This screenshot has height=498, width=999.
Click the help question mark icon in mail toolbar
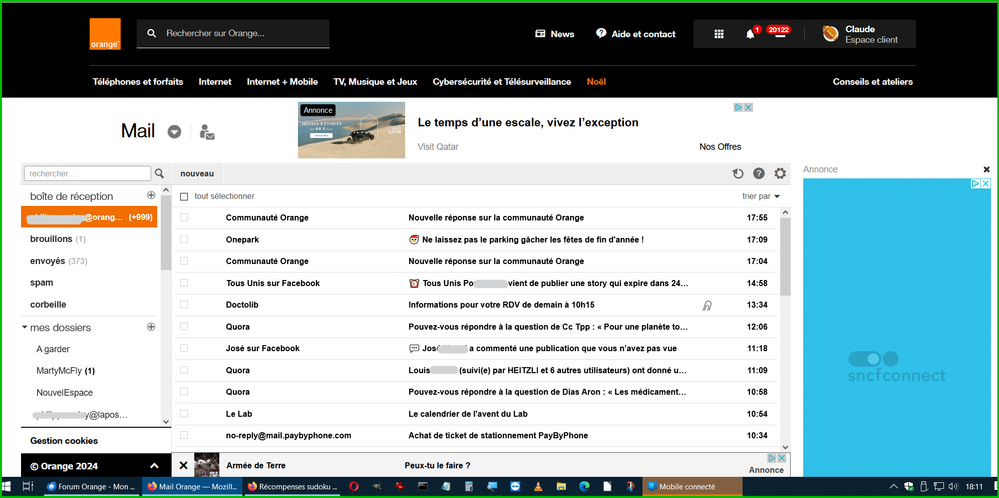point(759,174)
